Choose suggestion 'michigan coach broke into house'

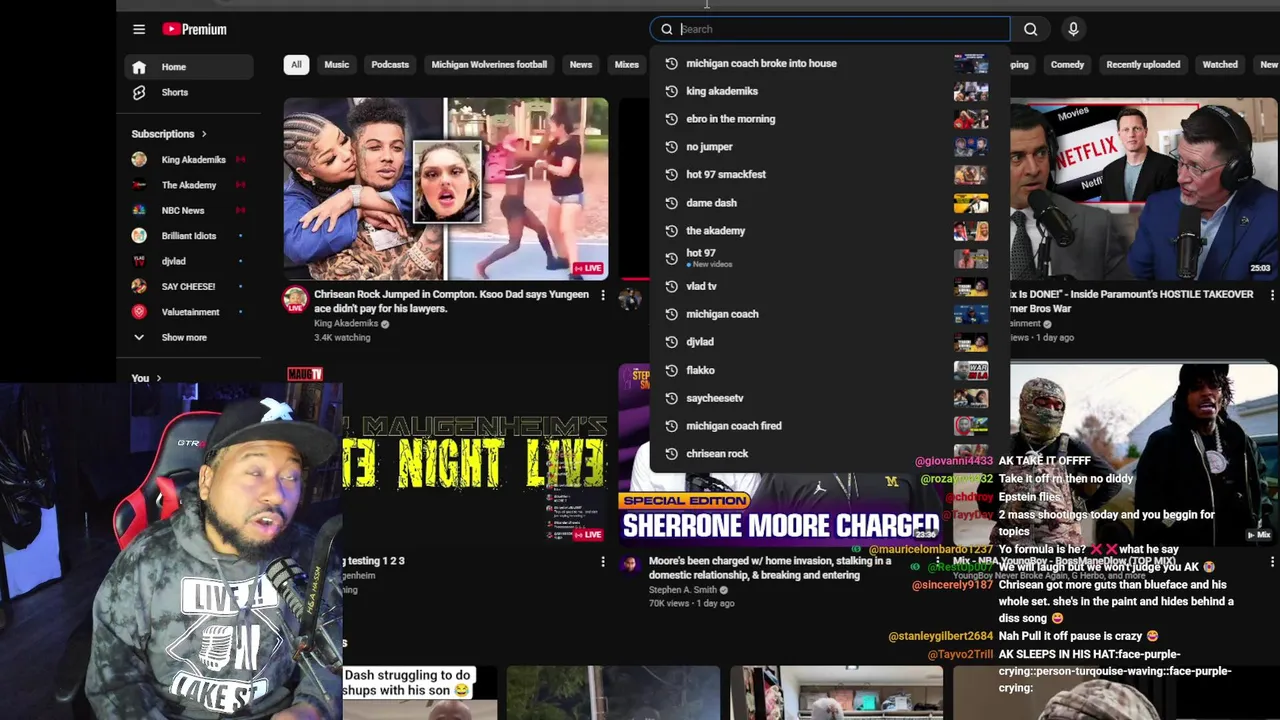pos(829,63)
